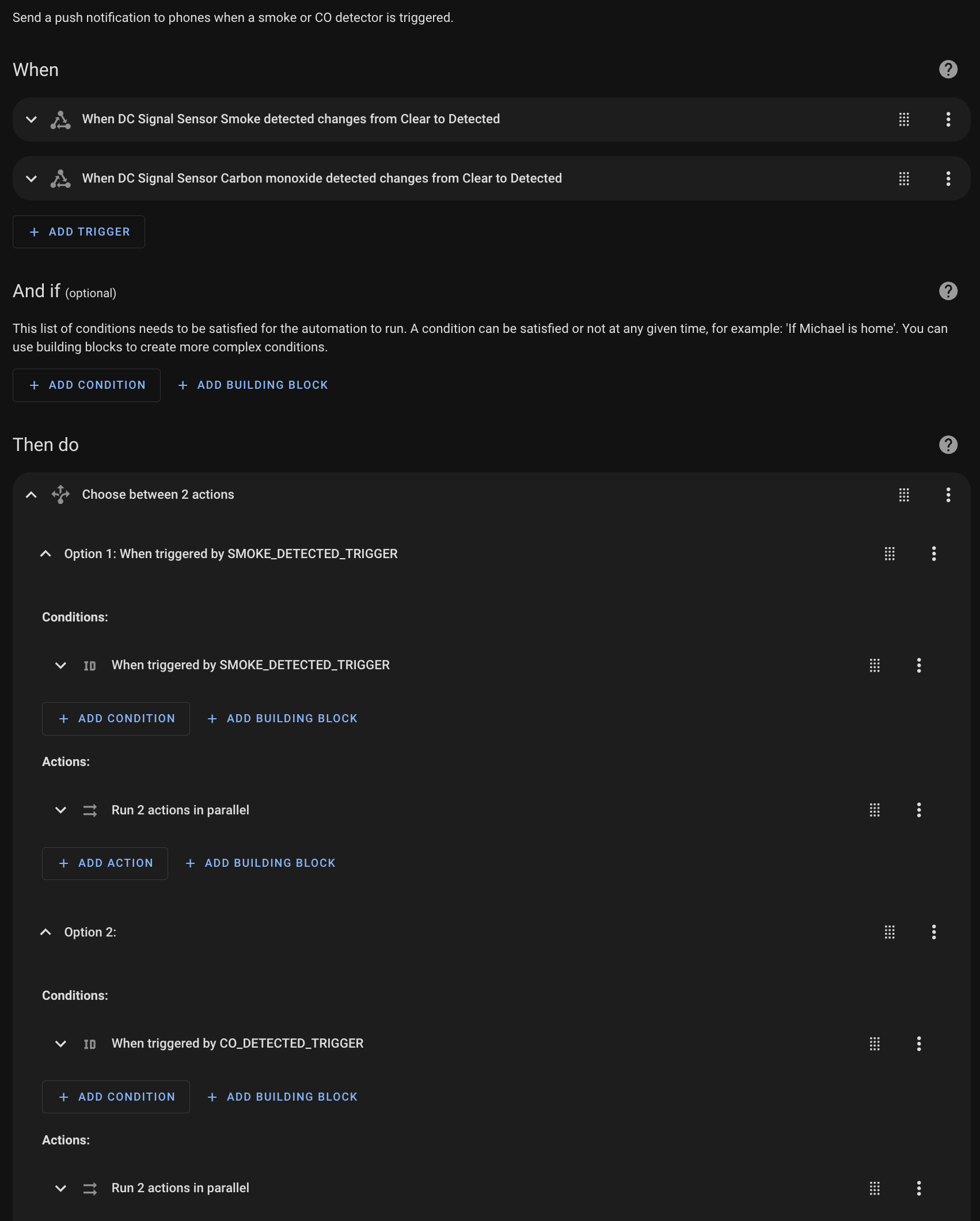Expand the Smoke detected trigger row
The height and width of the screenshot is (1221, 980).
tap(32, 119)
